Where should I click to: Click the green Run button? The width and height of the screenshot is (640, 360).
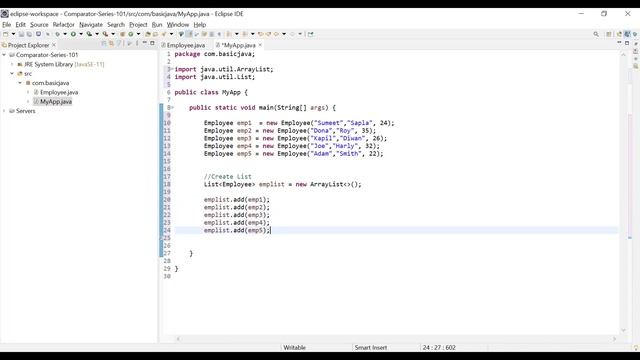(73, 34)
